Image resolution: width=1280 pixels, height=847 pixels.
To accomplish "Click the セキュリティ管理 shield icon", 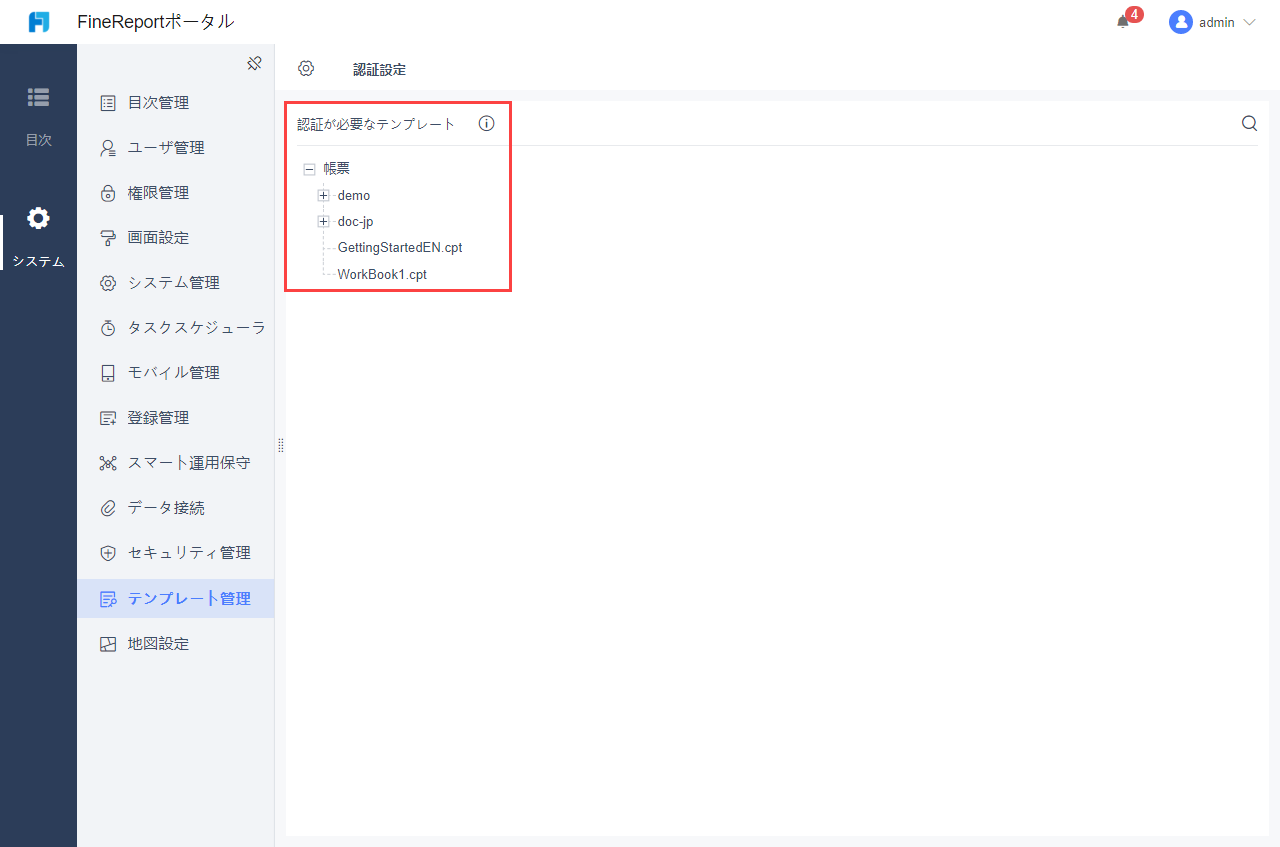I will pyautogui.click(x=108, y=553).
